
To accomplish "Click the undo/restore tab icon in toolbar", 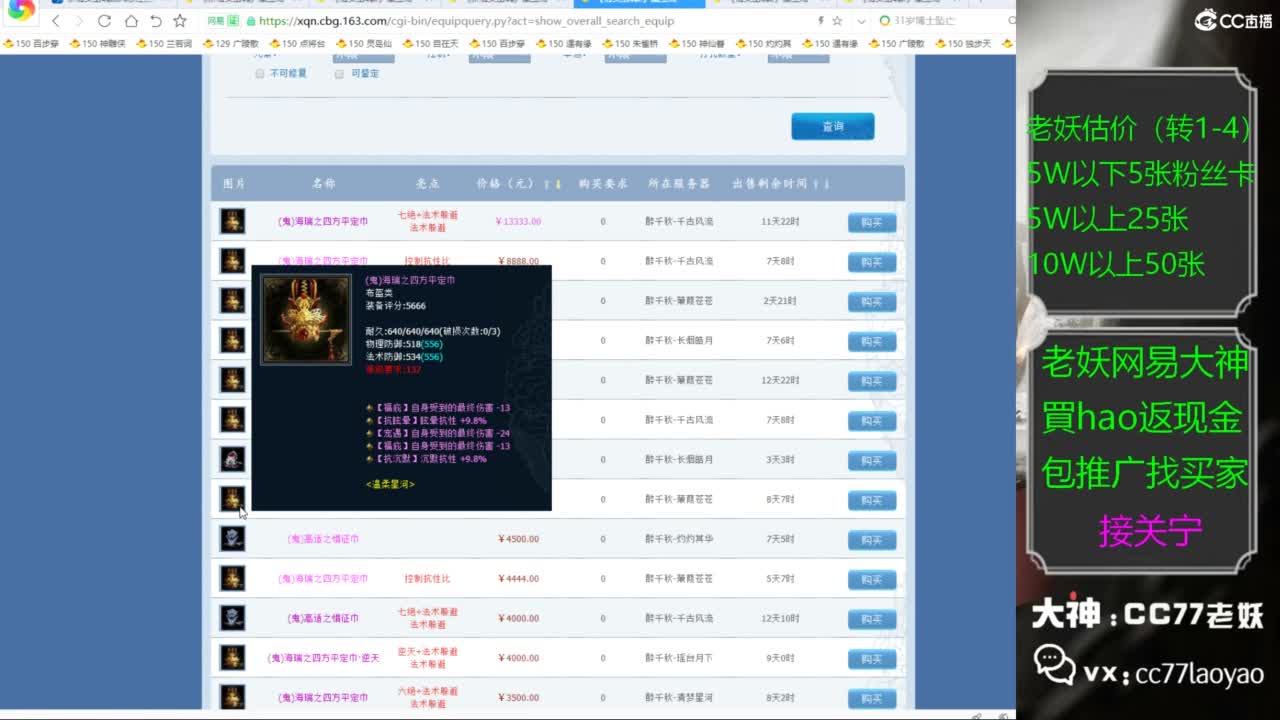I will tap(155, 21).
